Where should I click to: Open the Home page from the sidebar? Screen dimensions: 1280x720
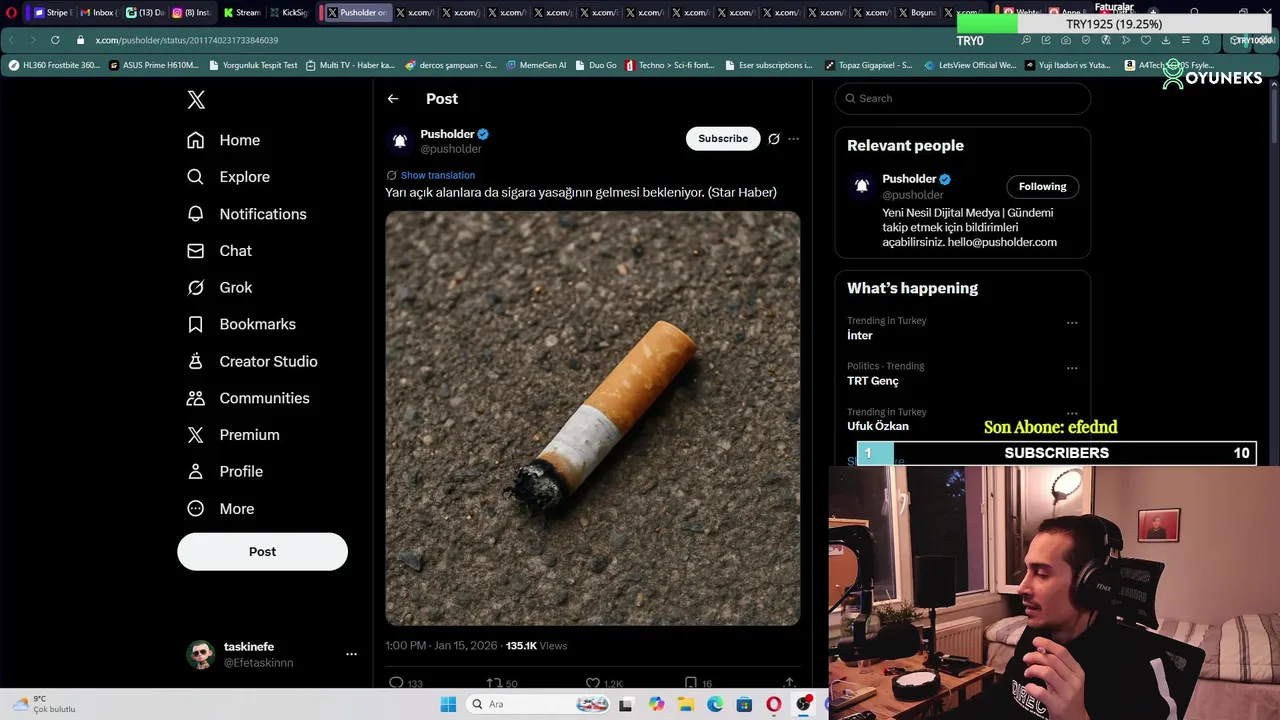(x=223, y=140)
